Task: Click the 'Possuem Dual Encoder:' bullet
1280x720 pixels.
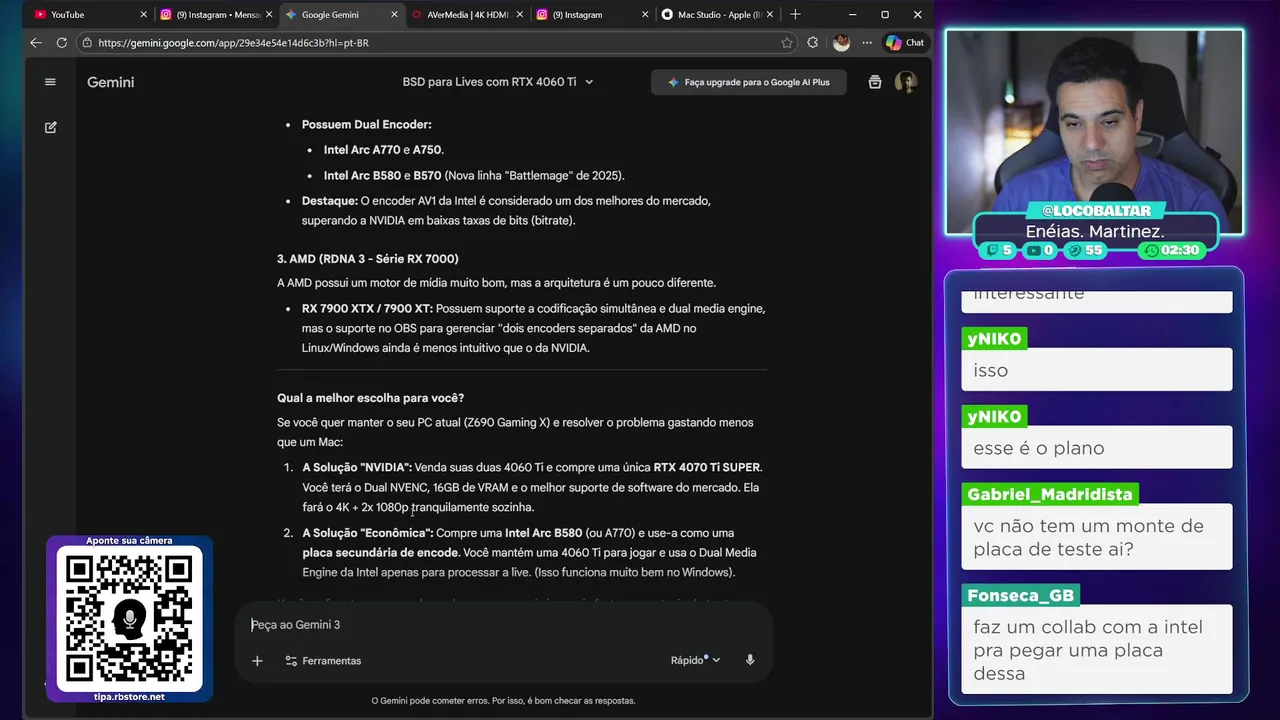Action: tap(367, 125)
